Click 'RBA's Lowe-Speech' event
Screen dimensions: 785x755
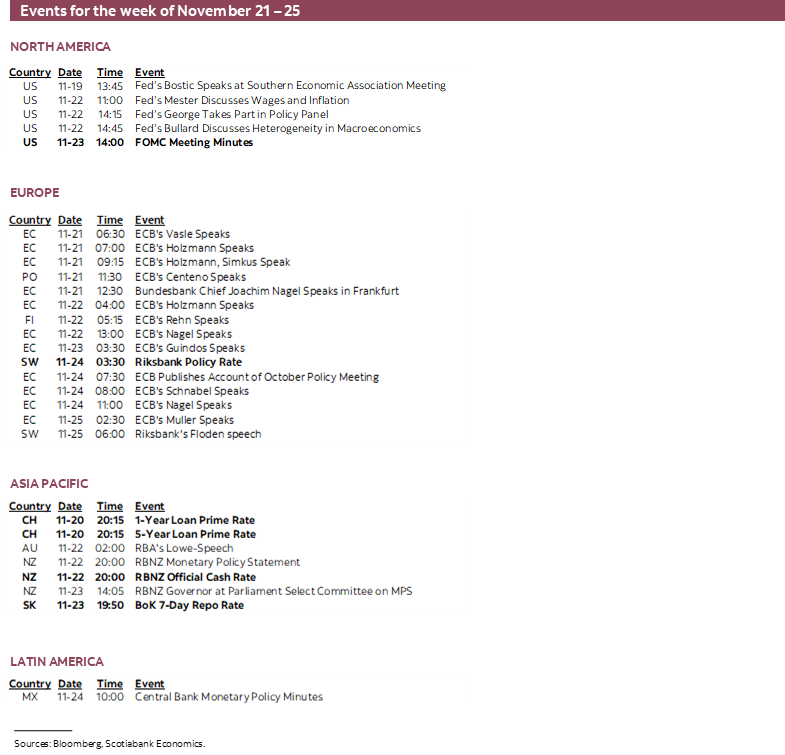pyautogui.click(x=184, y=548)
